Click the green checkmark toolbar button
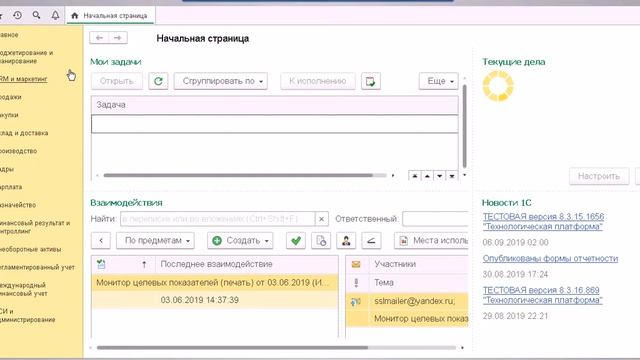The image size is (640, 360). coord(296,240)
